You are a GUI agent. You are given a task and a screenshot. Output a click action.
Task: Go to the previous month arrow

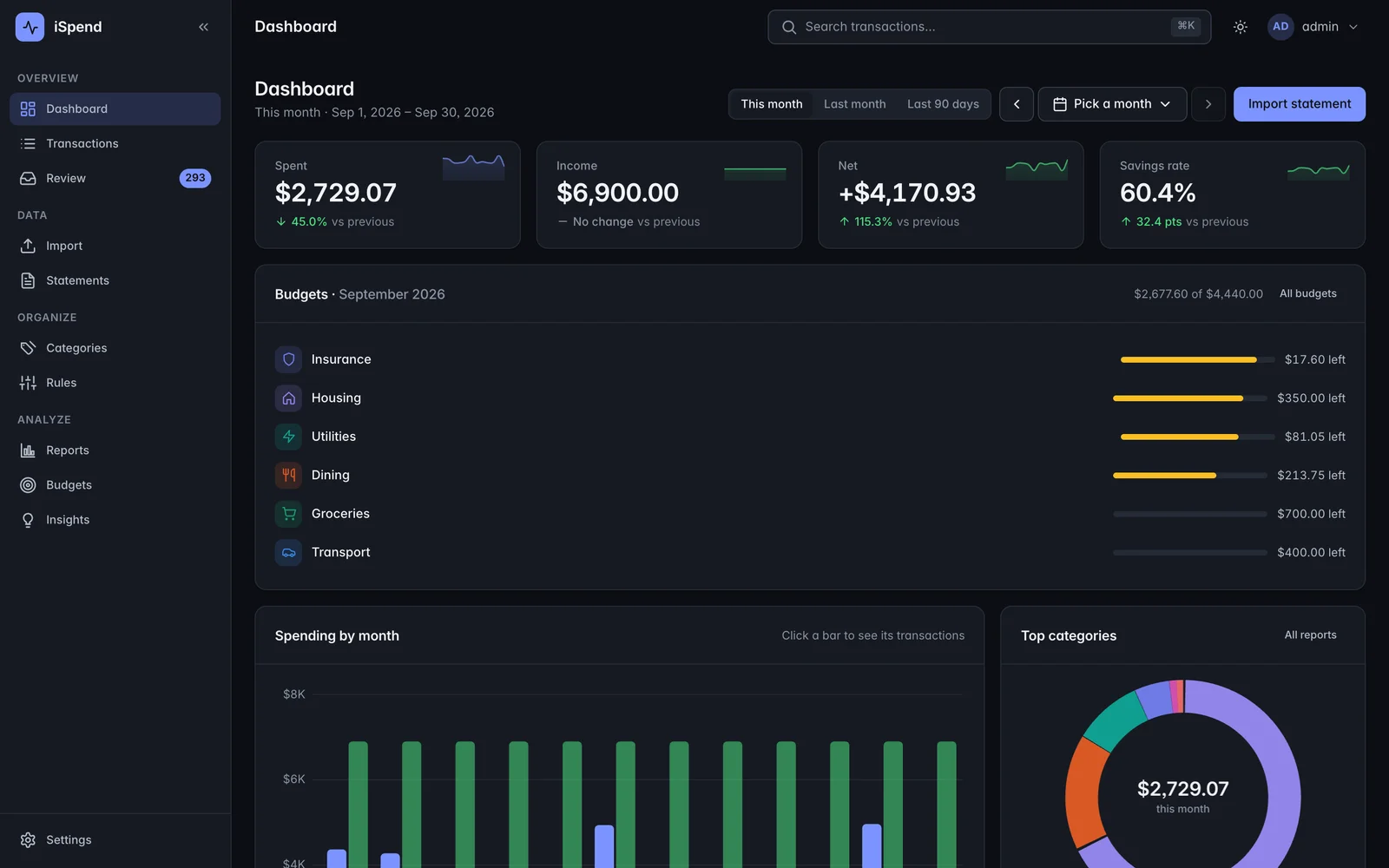1017,104
